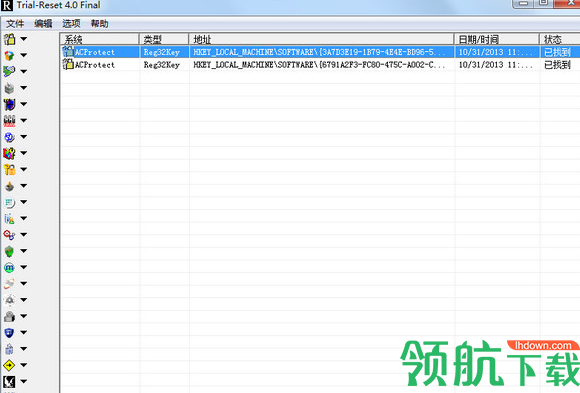Viewport: 580px width, 393px height.
Task: Click the orange and gray swoosh icon
Action: tap(9, 283)
